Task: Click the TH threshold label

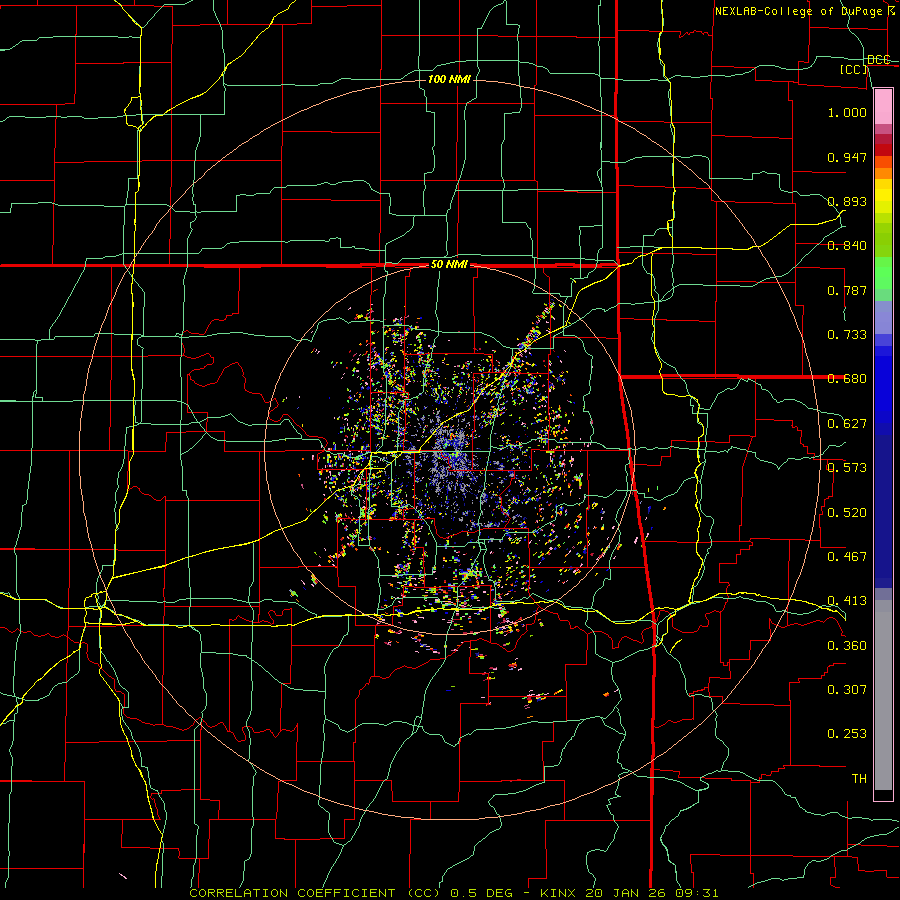Action: coord(859,779)
